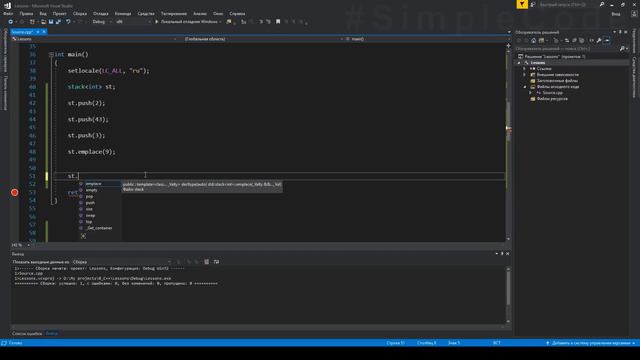Click the show all files icon in Solution Explorer
Image resolution: width=640 pixels, height=360 pixels.
(x=582, y=40)
